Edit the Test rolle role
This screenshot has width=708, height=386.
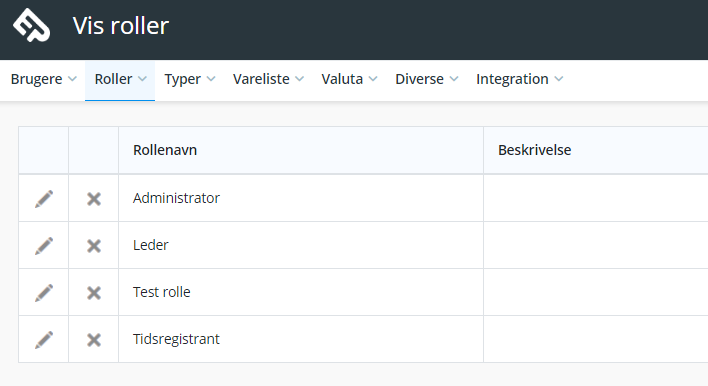[x=44, y=293]
